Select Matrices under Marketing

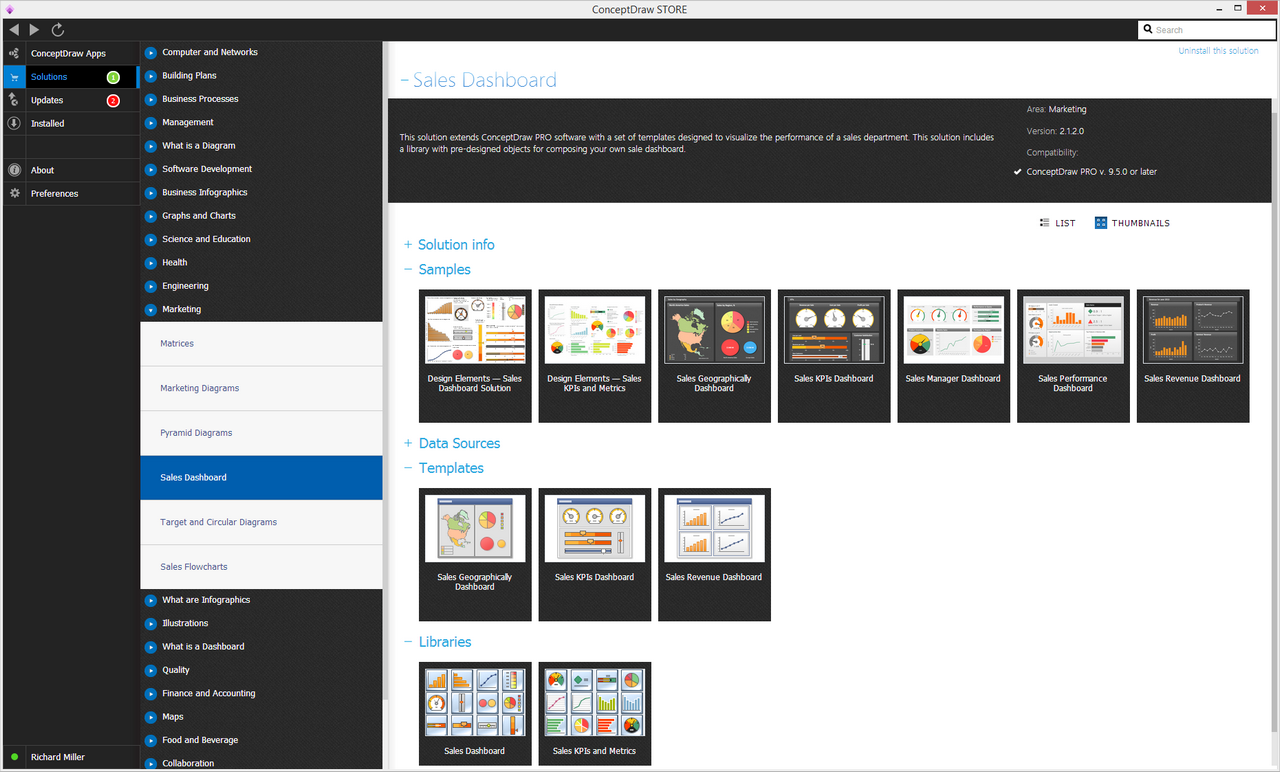click(x=261, y=343)
